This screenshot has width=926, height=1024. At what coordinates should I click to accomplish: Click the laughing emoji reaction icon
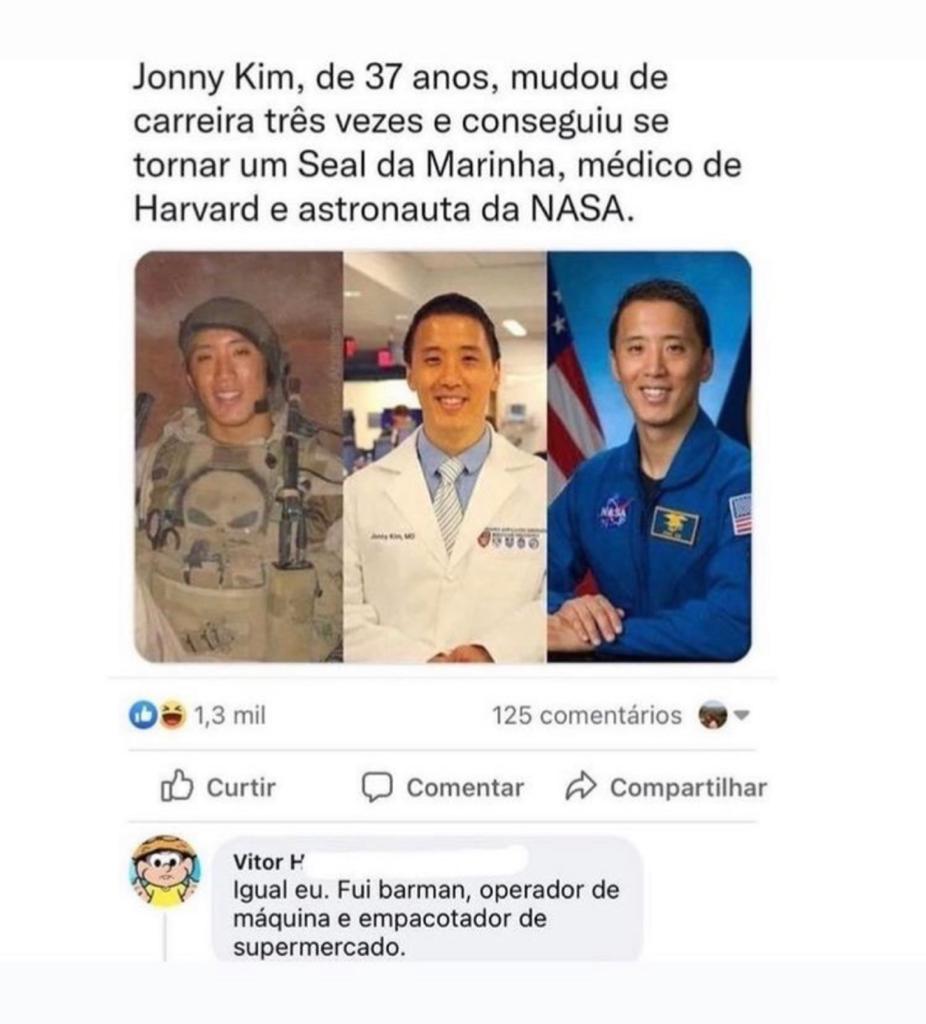click(172, 716)
